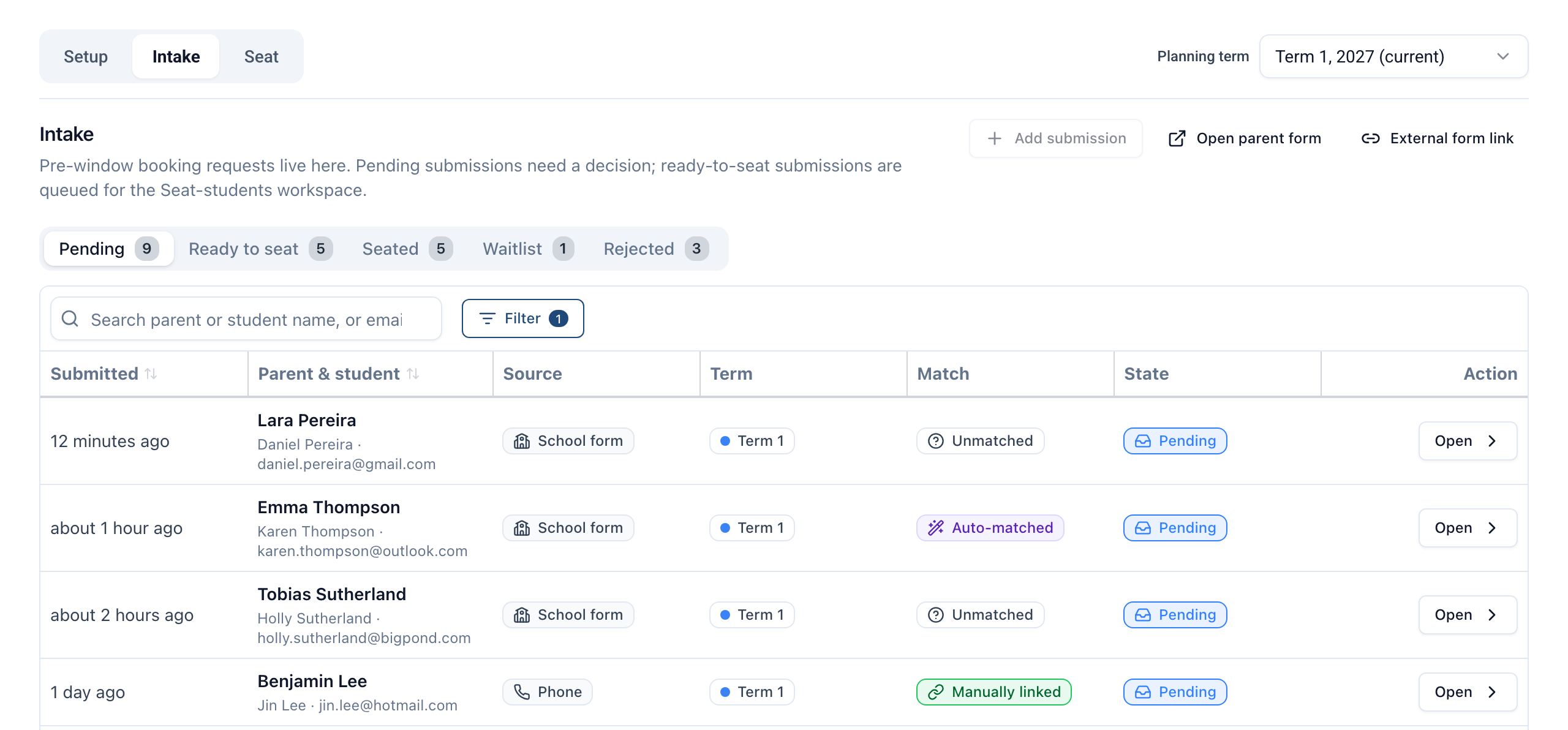The image size is (1568, 730).
Task: Click the question mark icon in Lara Pereira's row
Action: click(936, 441)
